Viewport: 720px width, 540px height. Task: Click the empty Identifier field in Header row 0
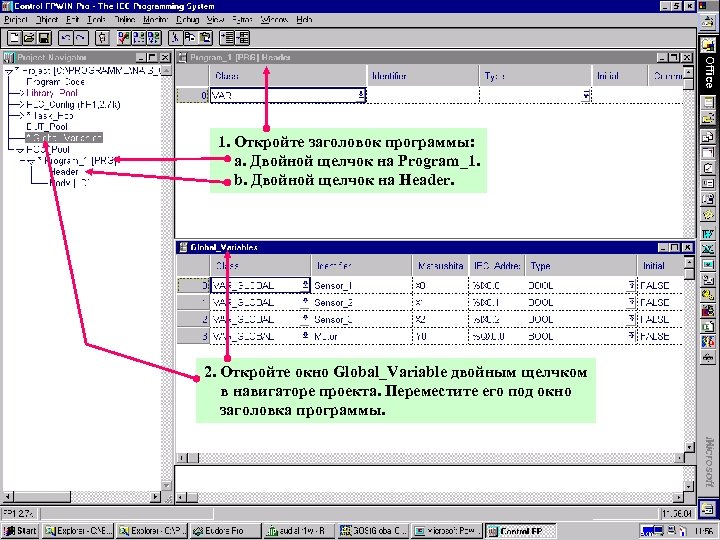click(423, 96)
